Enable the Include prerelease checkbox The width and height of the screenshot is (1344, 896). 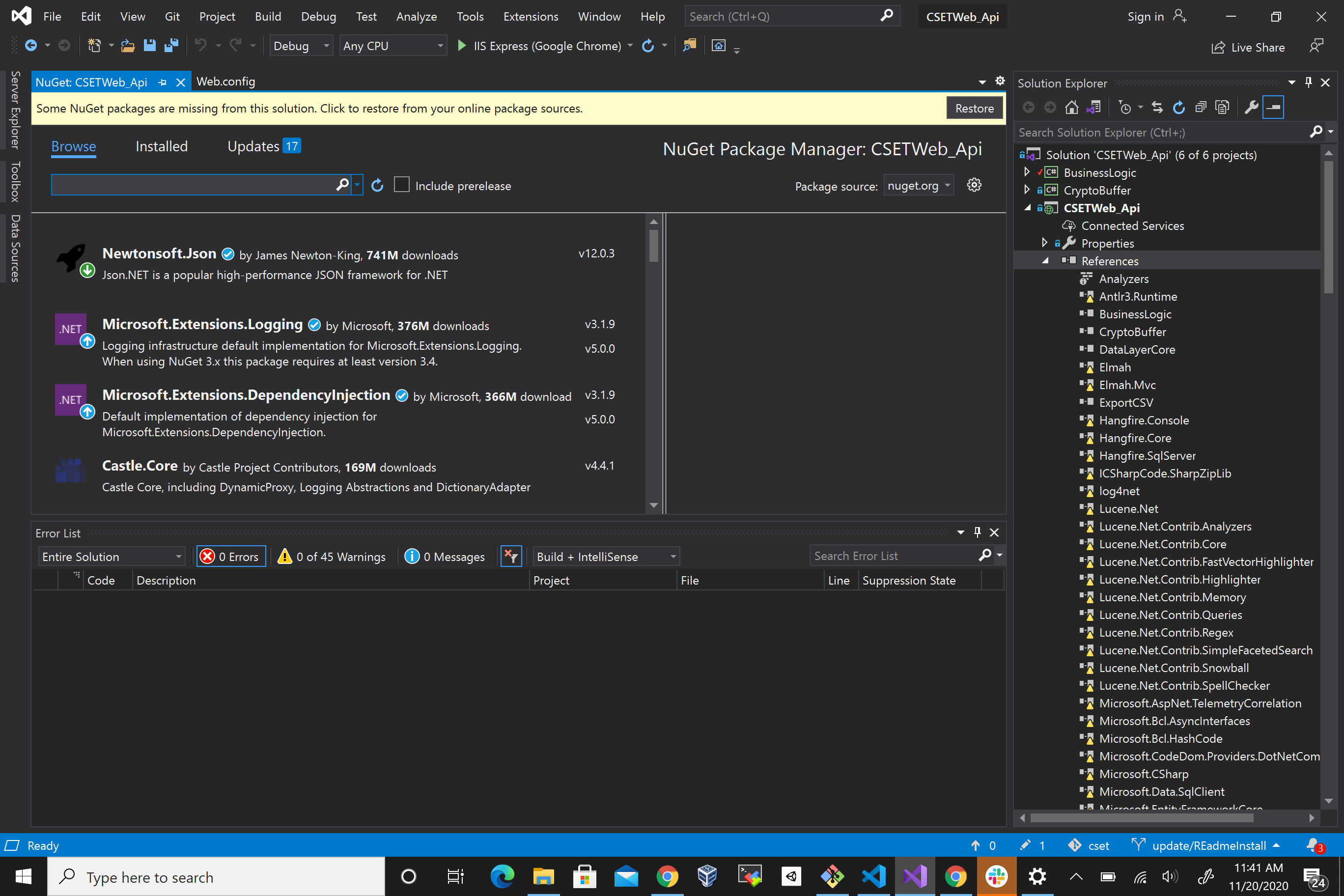pyautogui.click(x=402, y=185)
